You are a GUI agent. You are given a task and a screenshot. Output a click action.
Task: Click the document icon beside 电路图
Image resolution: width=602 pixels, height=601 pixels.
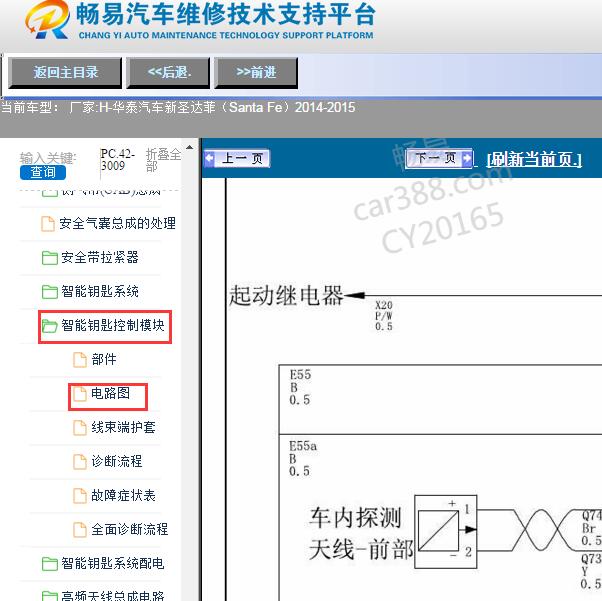pos(80,394)
